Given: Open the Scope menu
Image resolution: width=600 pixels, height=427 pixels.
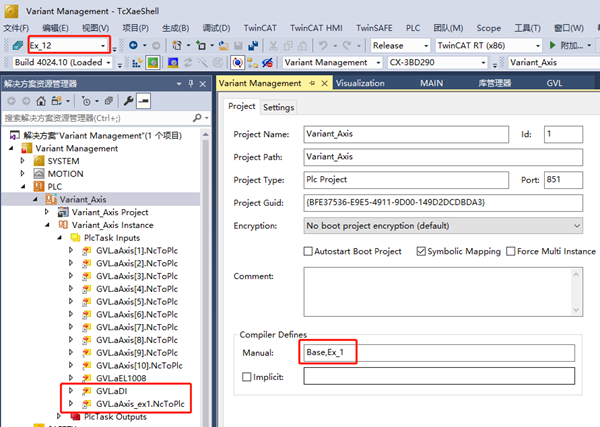Looking at the screenshot, I should (x=488, y=28).
